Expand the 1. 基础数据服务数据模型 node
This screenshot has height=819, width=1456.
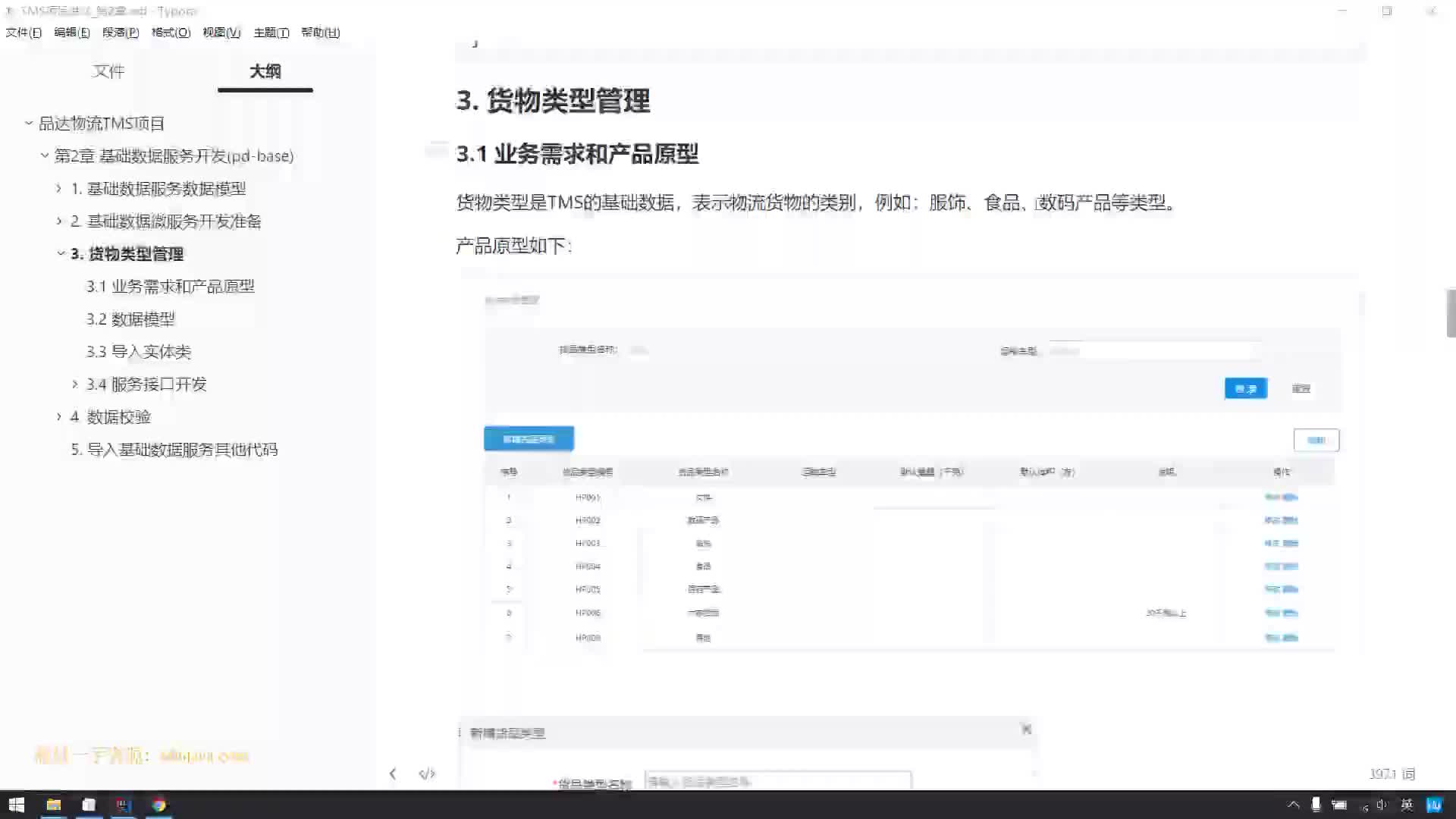(x=59, y=188)
